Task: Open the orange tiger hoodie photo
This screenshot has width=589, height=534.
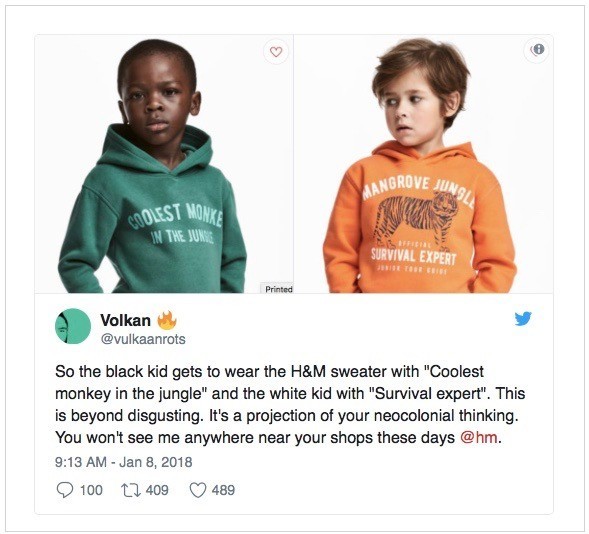Action: (423, 164)
